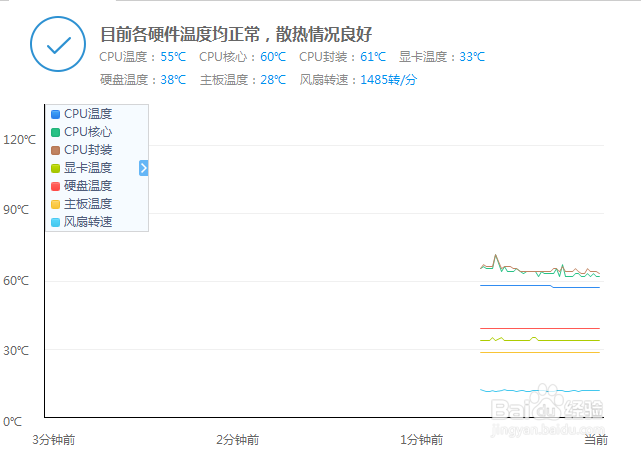The image size is (641, 452).
Task: Click the 显卡温度 33℃ reading
Action: (442, 57)
